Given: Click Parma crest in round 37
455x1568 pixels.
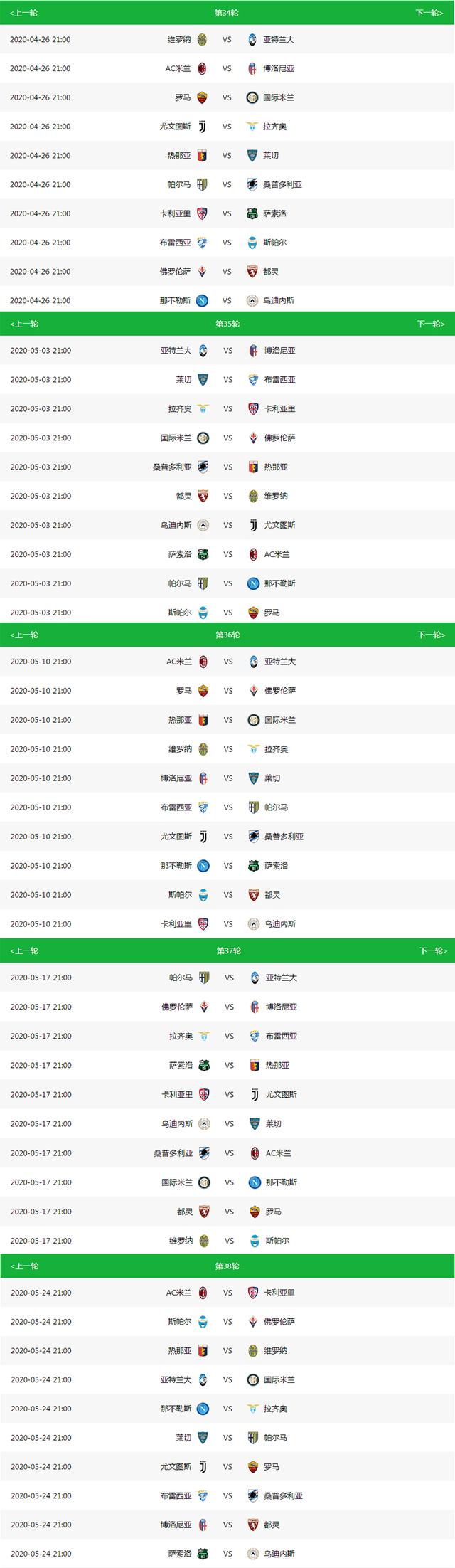Looking at the screenshot, I should coord(204,978).
